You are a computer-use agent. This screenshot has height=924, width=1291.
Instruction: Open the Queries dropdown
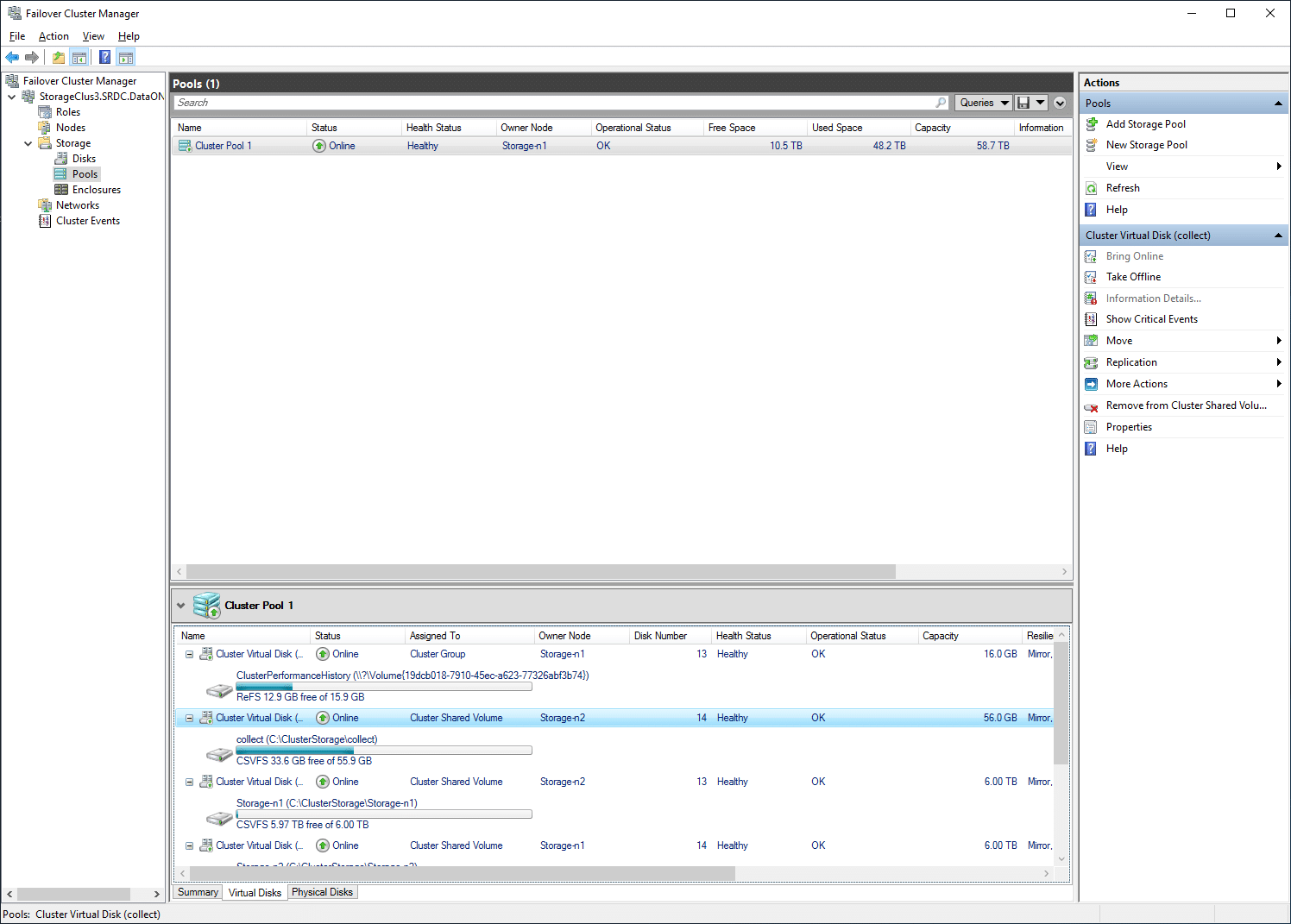(x=984, y=103)
